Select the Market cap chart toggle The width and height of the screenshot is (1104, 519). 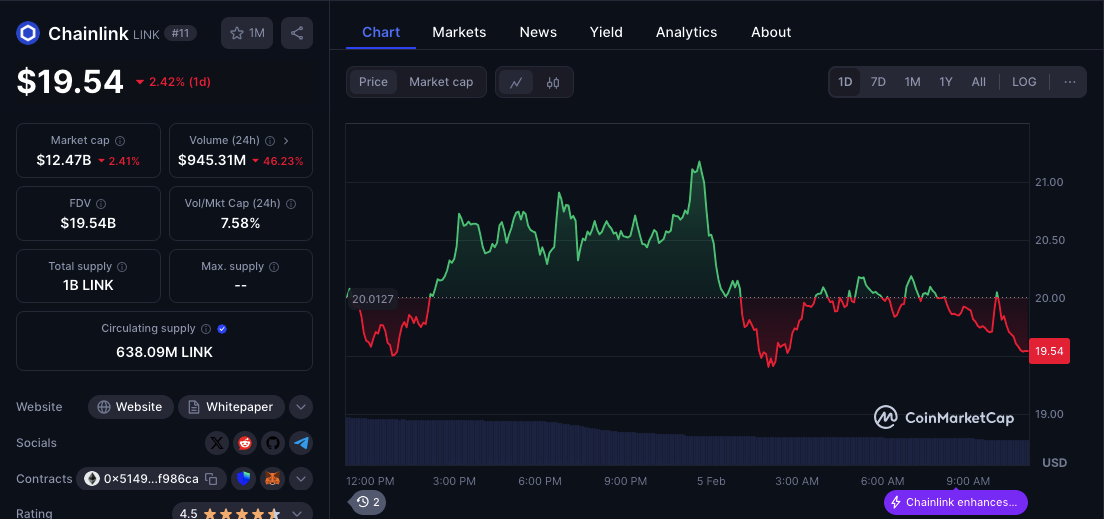click(441, 82)
